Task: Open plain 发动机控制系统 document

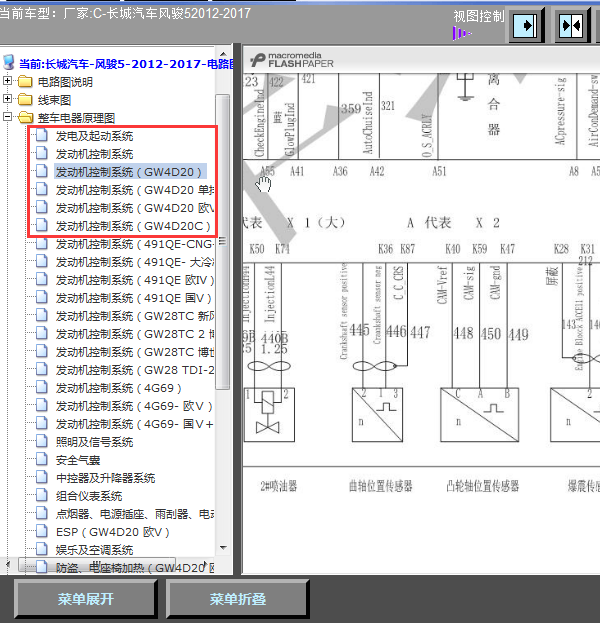Action: click(x=95, y=154)
